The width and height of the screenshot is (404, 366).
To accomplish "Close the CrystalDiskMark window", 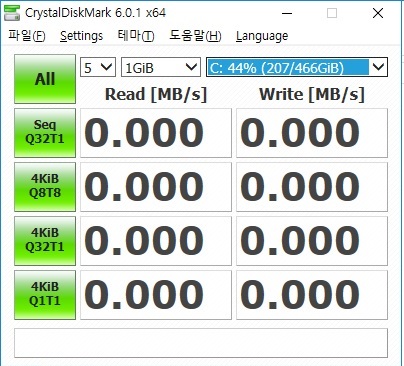I will [378, 13].
